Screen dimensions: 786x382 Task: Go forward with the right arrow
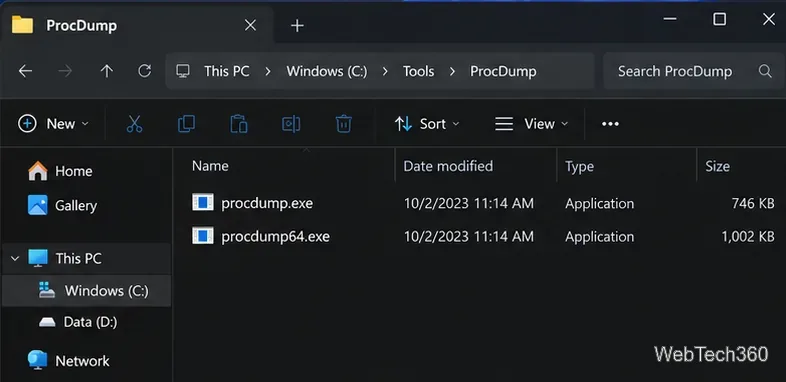[65, 71]
